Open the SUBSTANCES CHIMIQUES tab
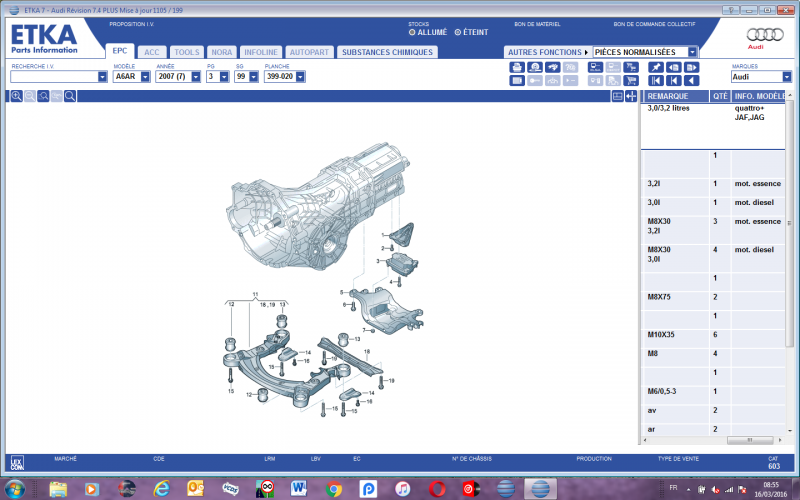This screenshot has height=500, width=800. (387, 52)
